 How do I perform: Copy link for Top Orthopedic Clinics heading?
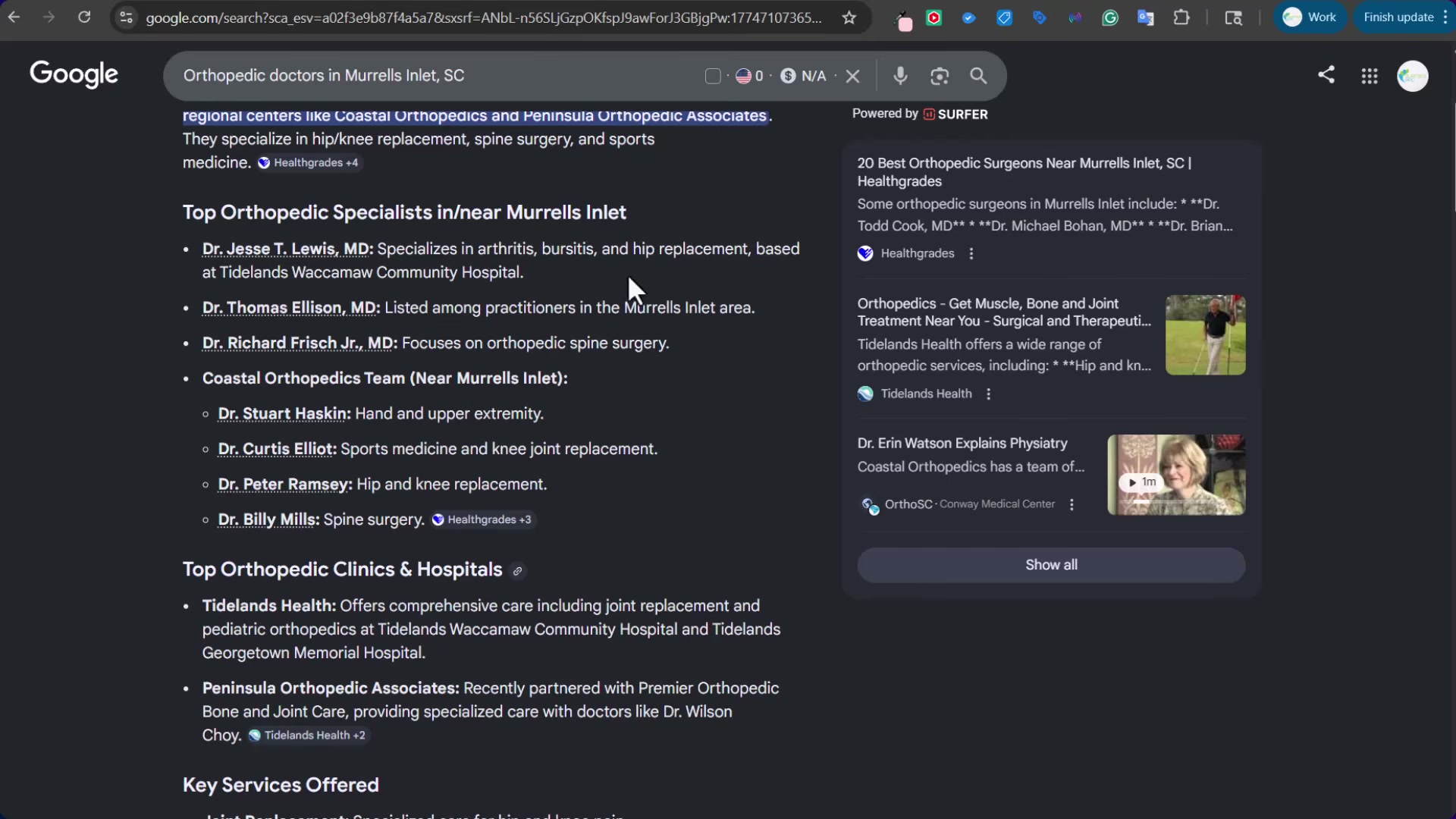pos(518,571)
